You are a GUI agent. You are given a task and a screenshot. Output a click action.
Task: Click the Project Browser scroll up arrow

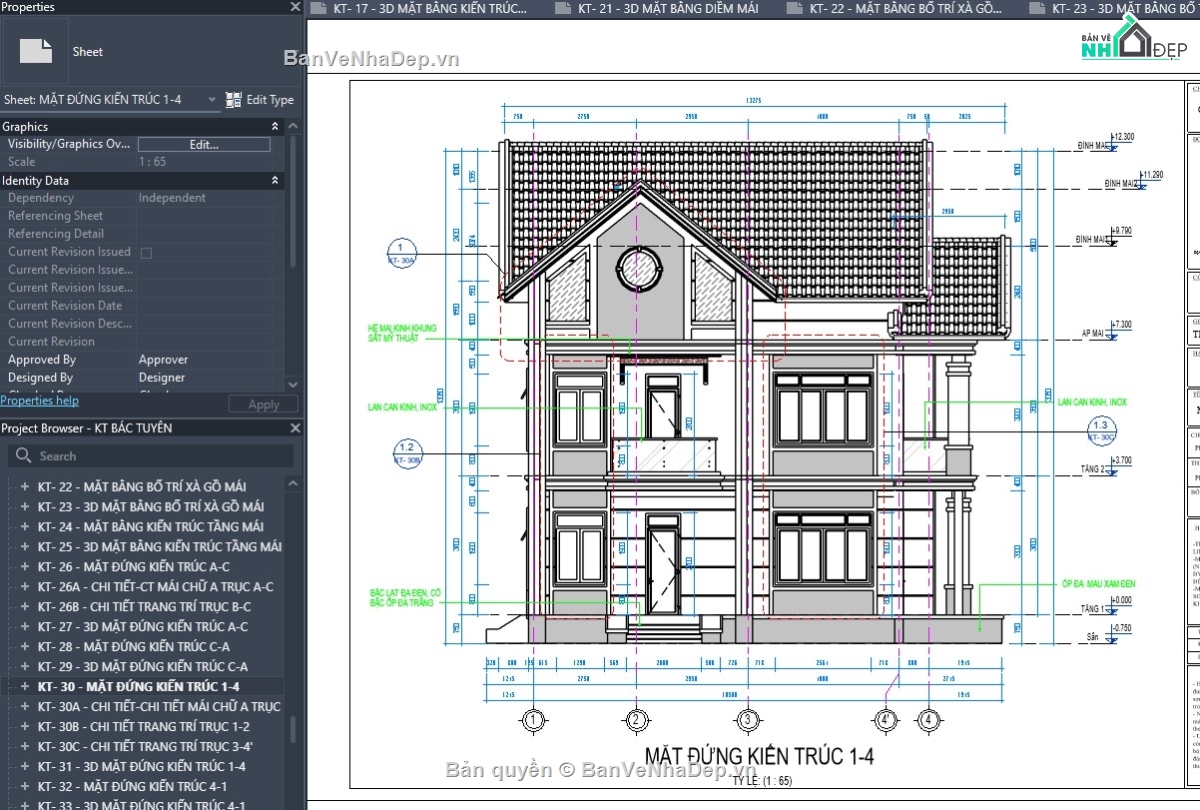(x=293, y=484)
